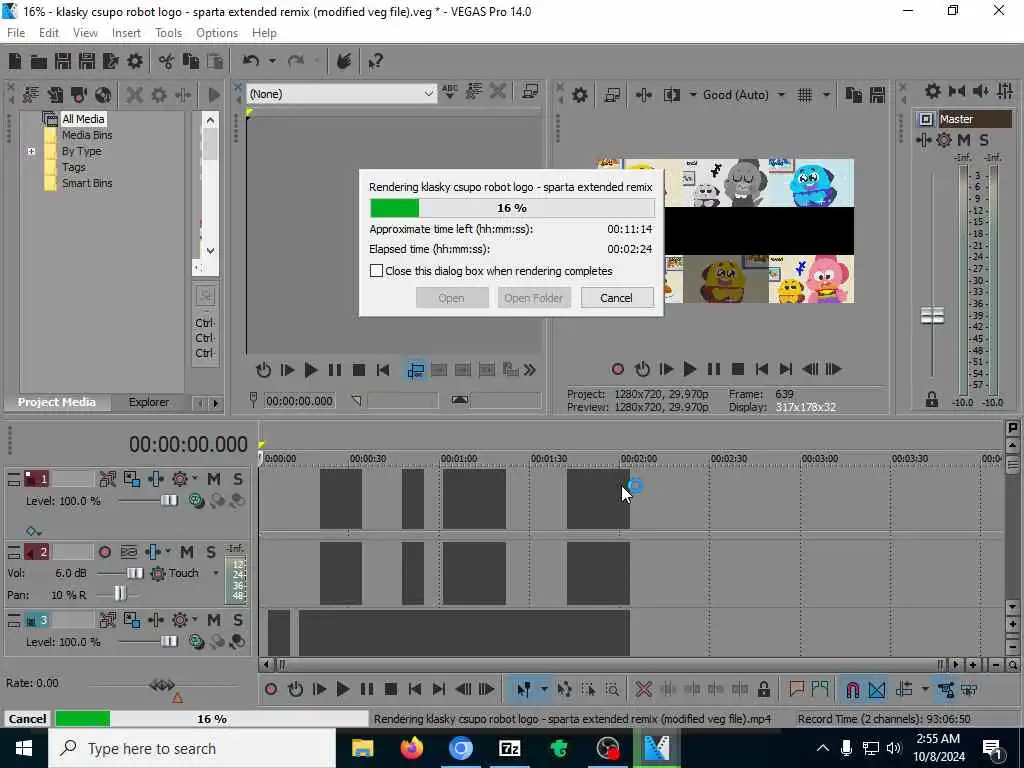Screen dimensions: 1024x768
Task: Click the Master bus settings gear icon
Action: pos(933,91)
